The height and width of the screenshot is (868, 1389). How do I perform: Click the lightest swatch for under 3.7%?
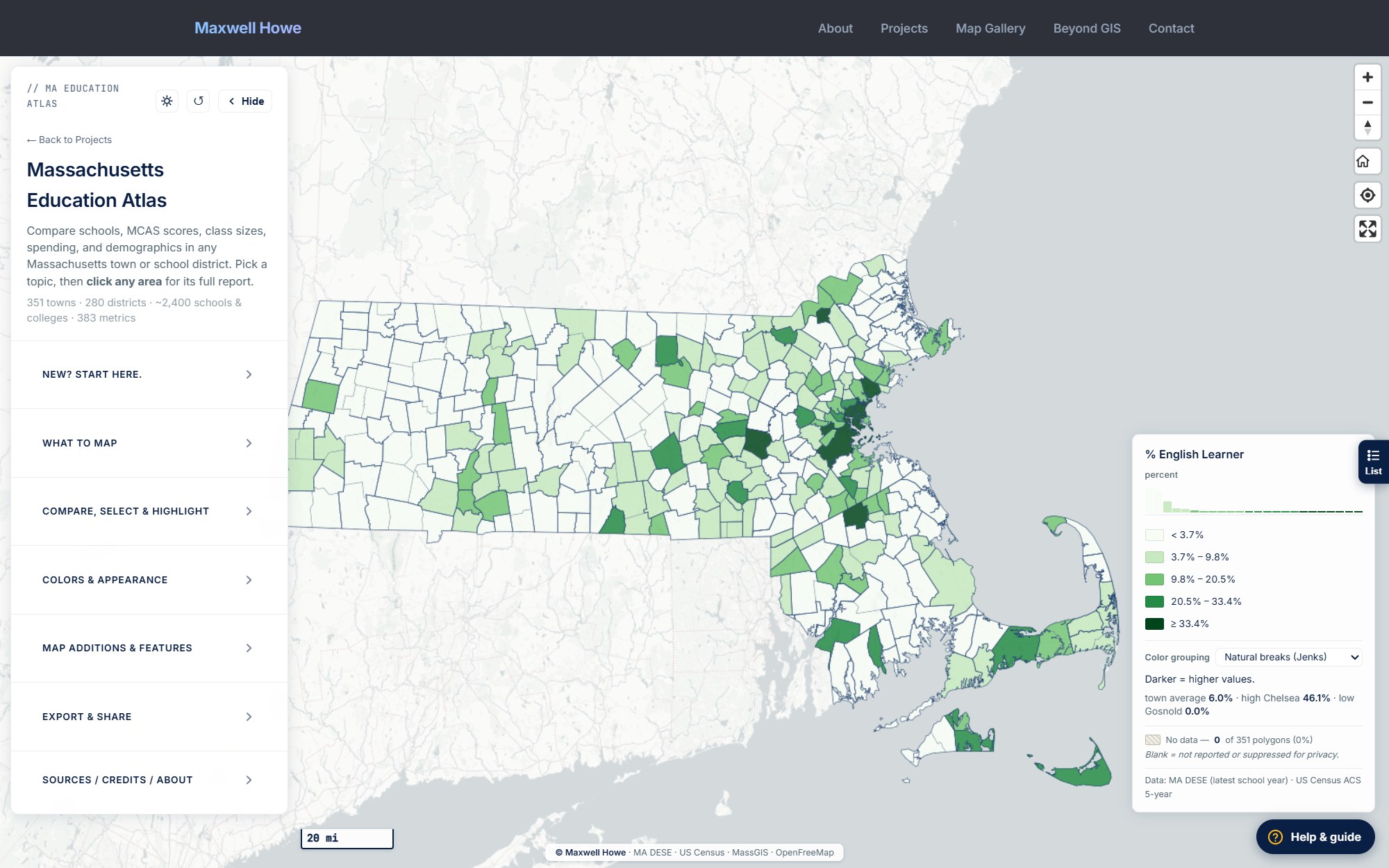coord(1154,535)
